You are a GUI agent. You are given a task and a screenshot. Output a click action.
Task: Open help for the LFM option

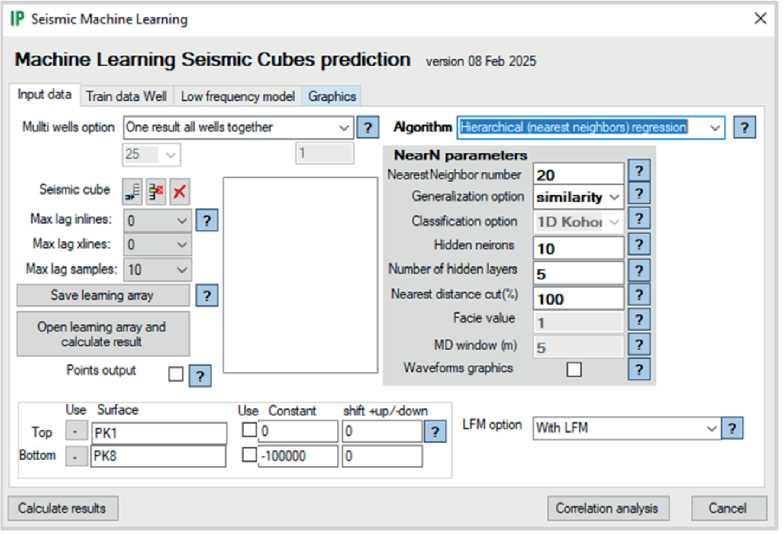click(733, 428)
